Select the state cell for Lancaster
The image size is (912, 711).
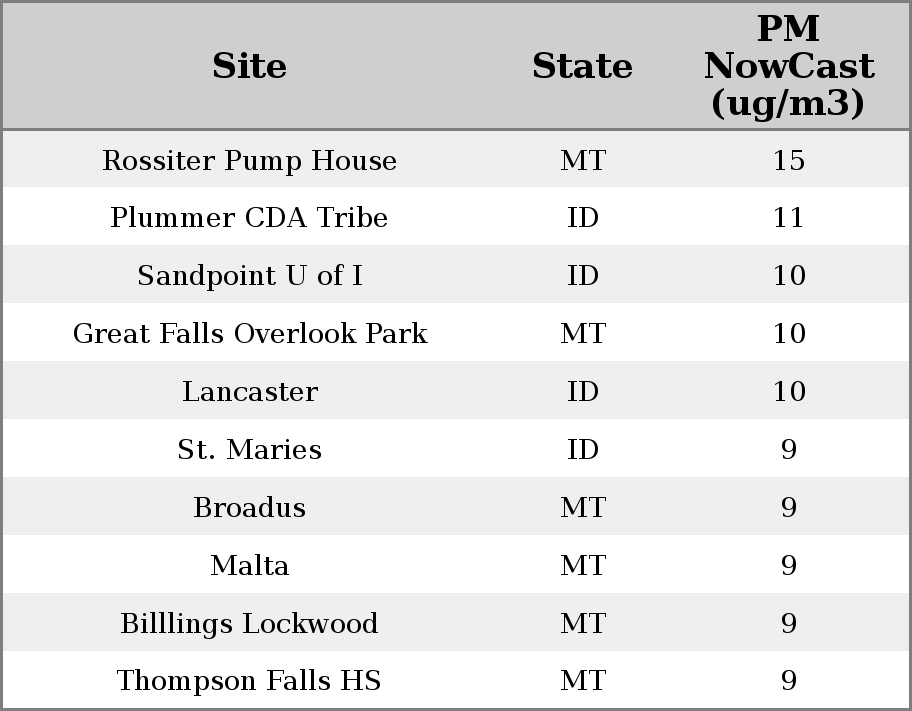click(582, 392)
